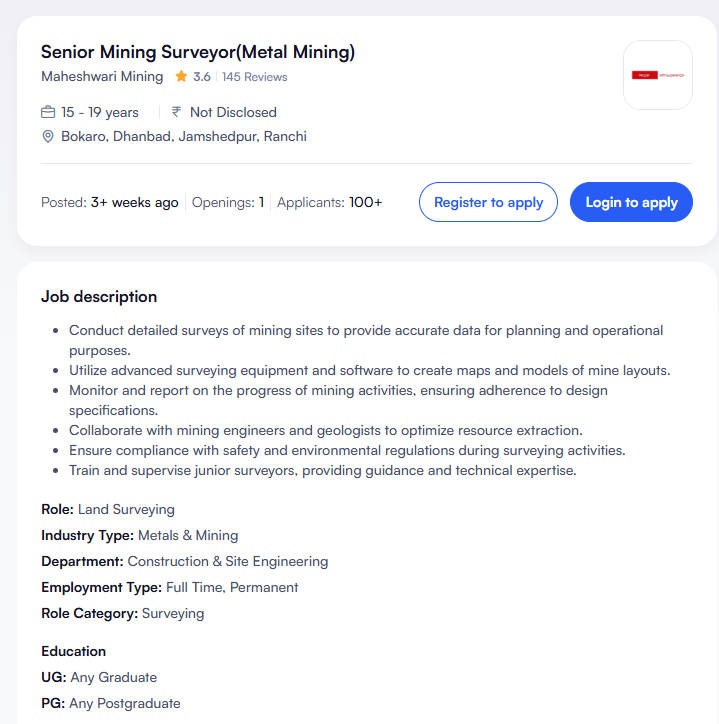Screen dimensions: 719x724
Task: Select the Senior Mining Surveyor job title
Action: (x=198, y=52)
